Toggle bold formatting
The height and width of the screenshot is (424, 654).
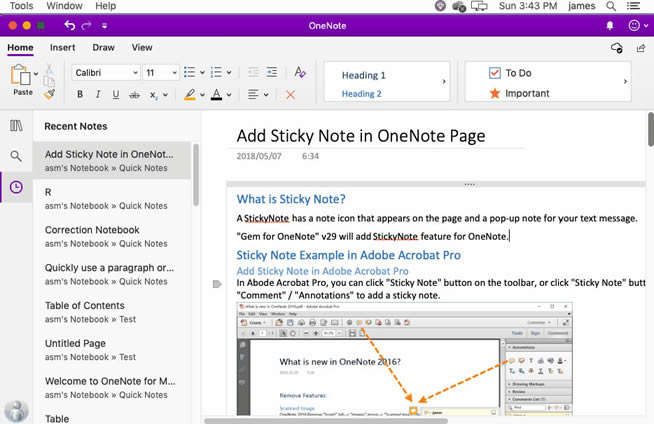coord(81,95)
